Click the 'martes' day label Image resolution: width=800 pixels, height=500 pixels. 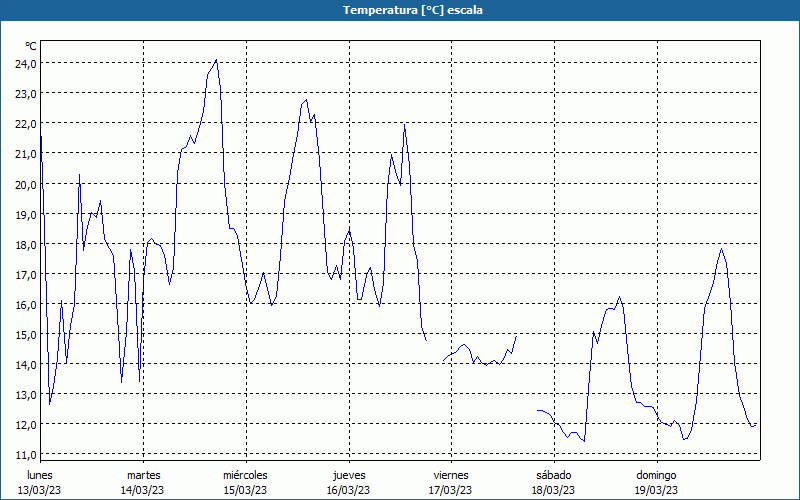pos(144,476)
